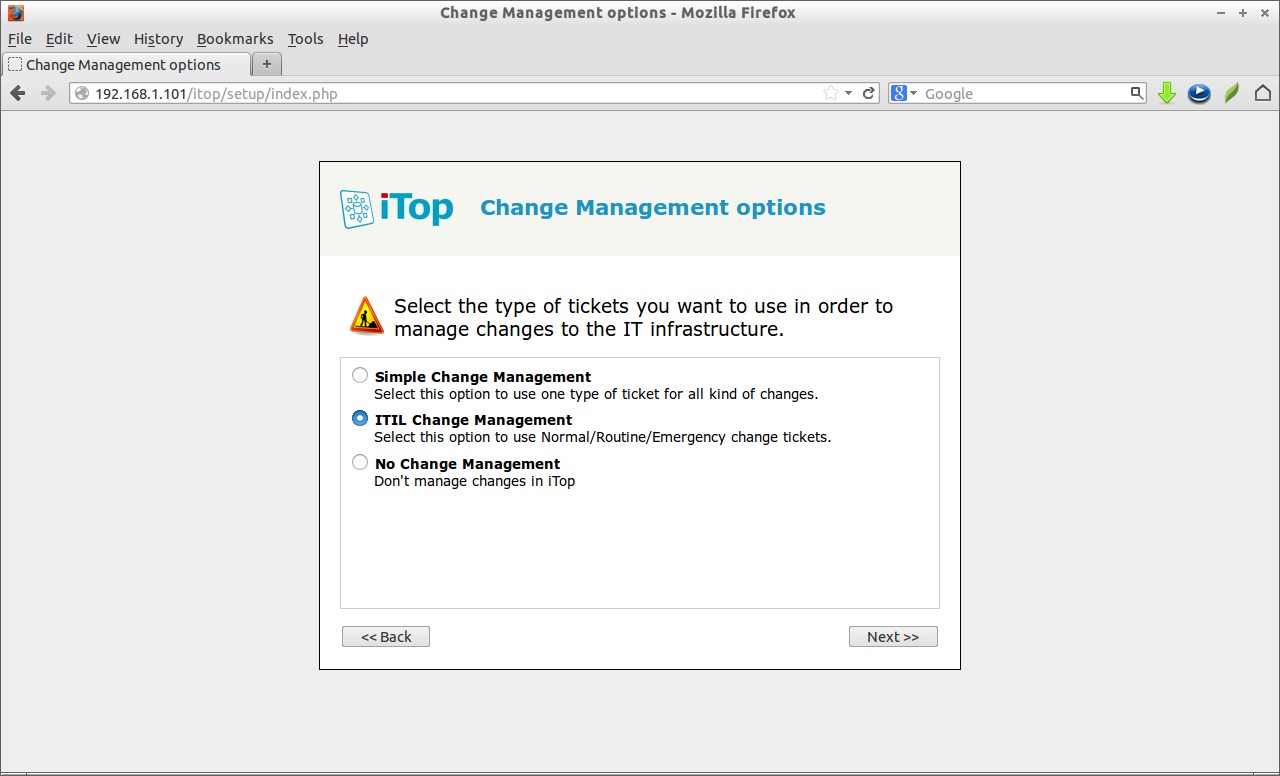Open a new tab with plus button
Image resolution: width=1280 pixels, height=776 pixels.
[267, 64]
